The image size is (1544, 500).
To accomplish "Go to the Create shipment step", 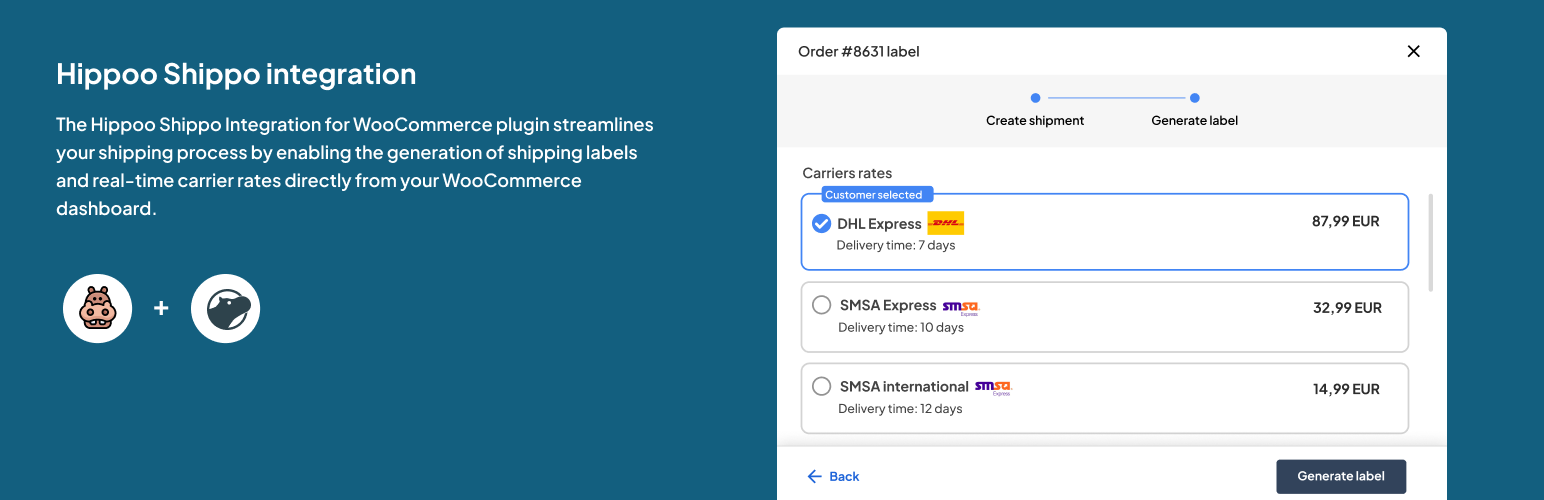I will pyautogui.click(x=1035, y=98).
